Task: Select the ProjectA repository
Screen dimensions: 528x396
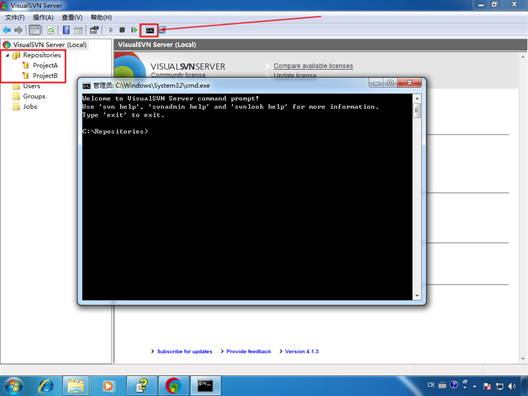Action: [x=45, y=65]
